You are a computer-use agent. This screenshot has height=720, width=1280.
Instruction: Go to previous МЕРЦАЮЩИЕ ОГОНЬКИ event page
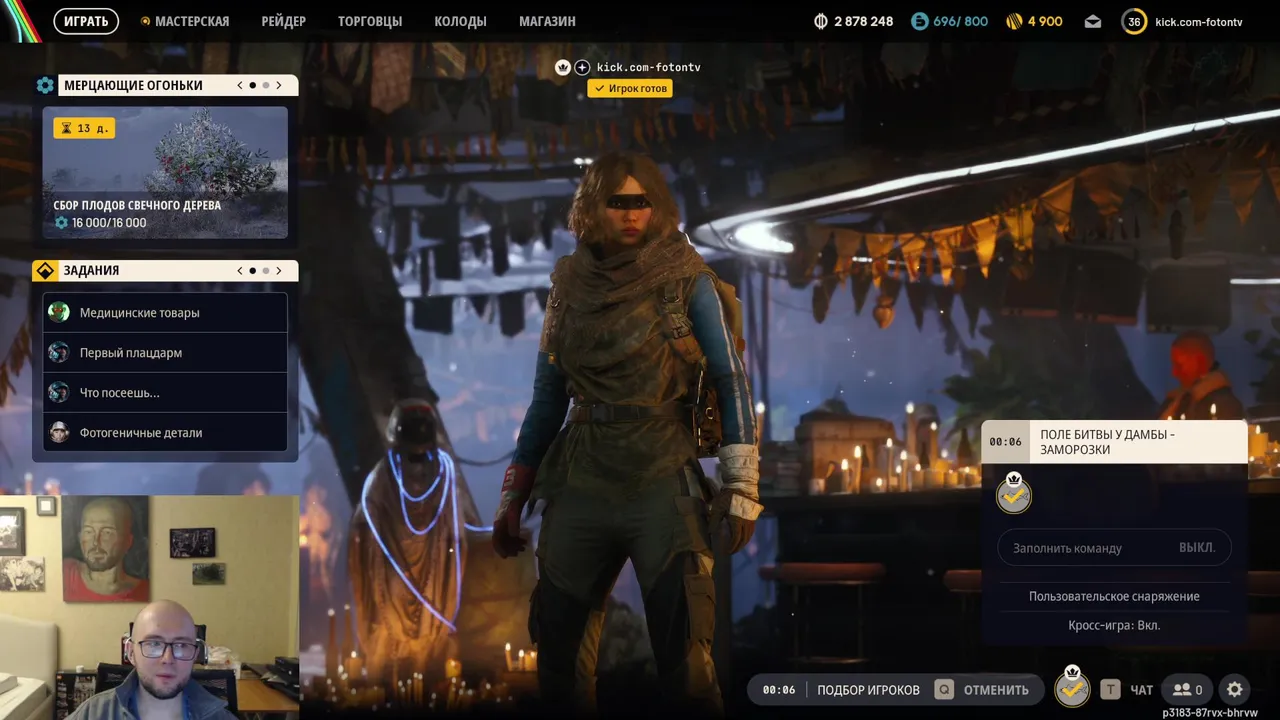(240, 85)
